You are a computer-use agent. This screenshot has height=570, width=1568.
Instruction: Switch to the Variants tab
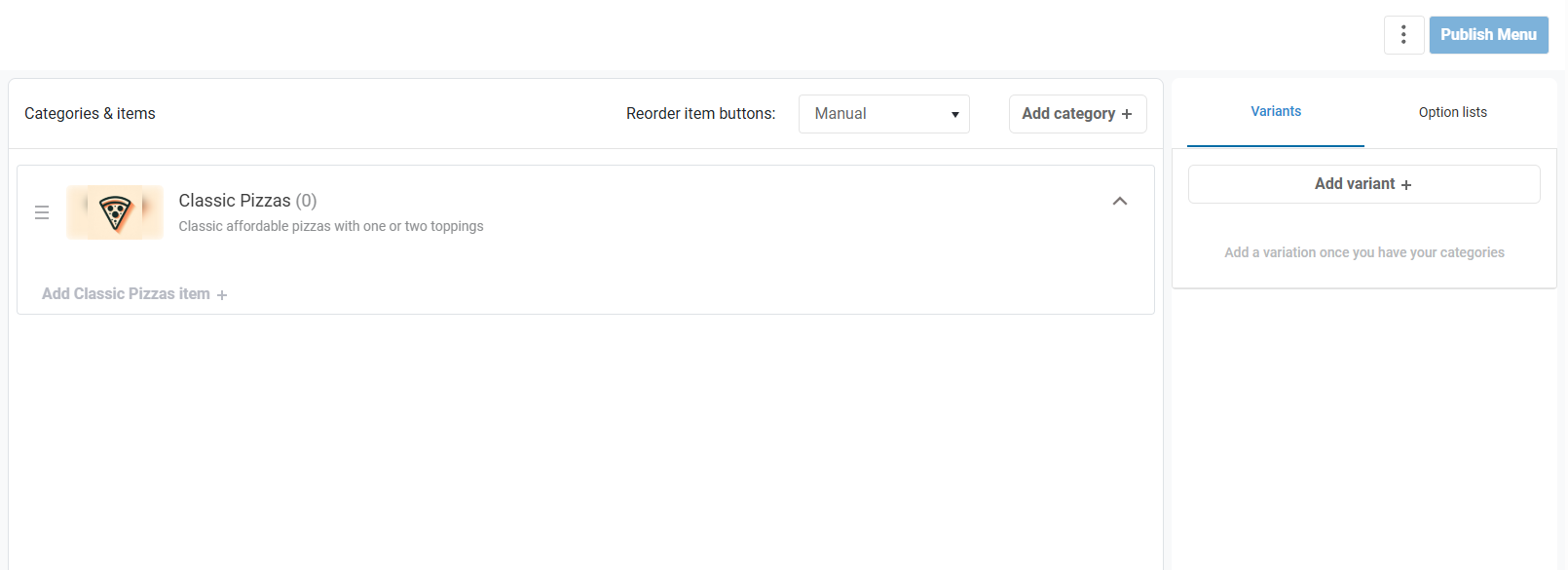(x=1276, y=112)
